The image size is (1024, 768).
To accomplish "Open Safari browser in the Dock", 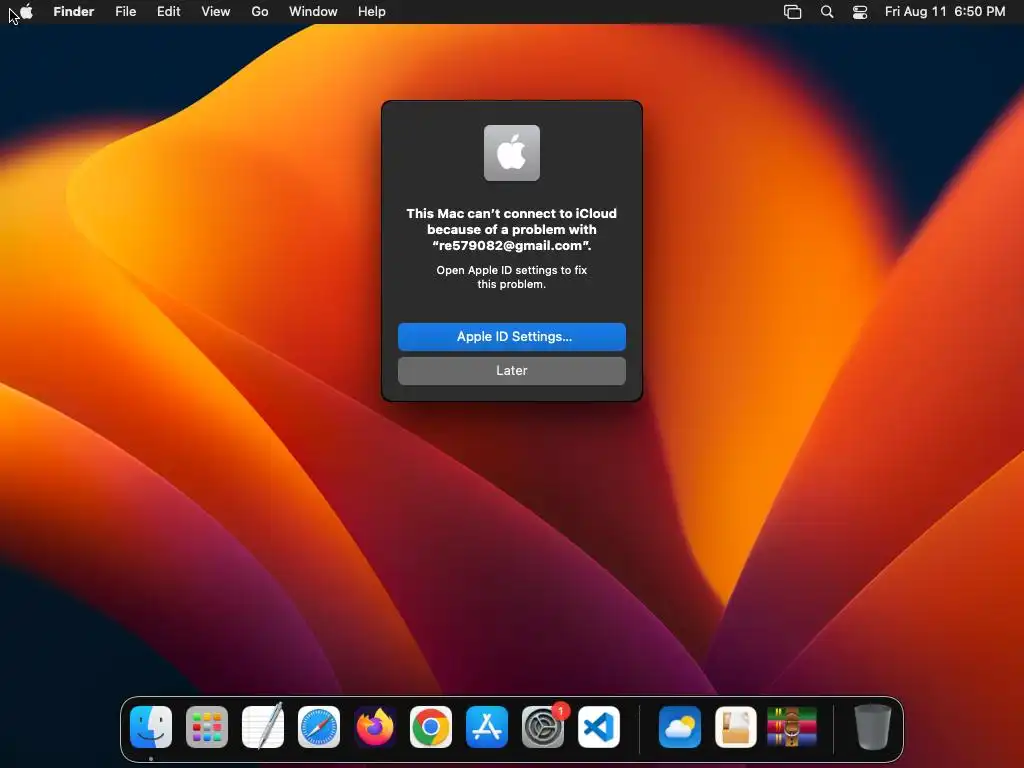I will tap(319, 727).
